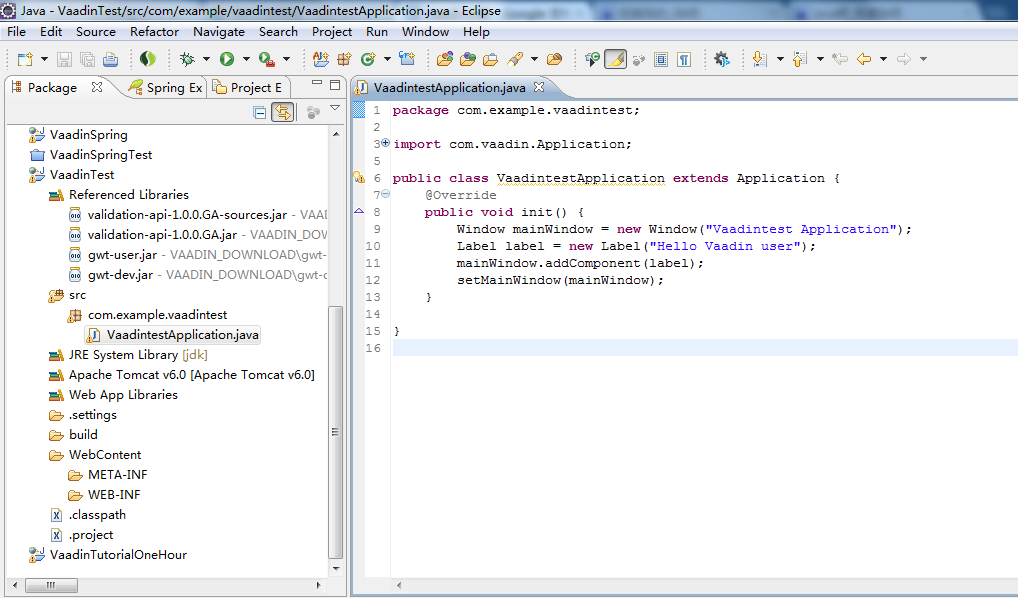1018x598 pixels.
Task: Click the Save toolbar icon
Action: (64, 59)
